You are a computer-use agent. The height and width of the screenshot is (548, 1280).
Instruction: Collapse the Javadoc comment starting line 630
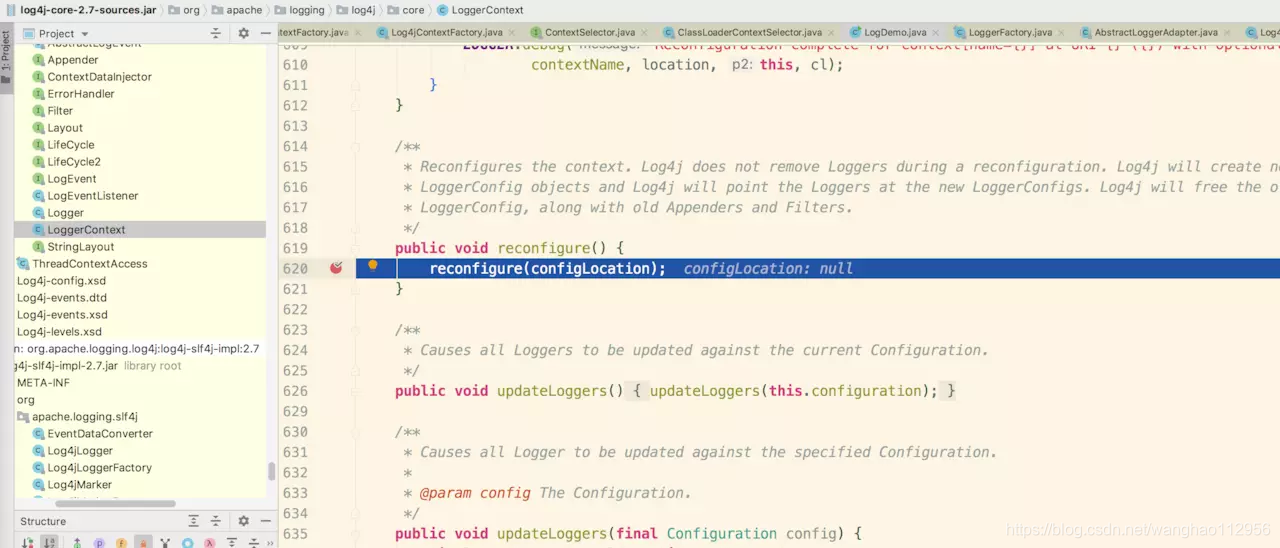pyautogui.click(x=355, y=432)
